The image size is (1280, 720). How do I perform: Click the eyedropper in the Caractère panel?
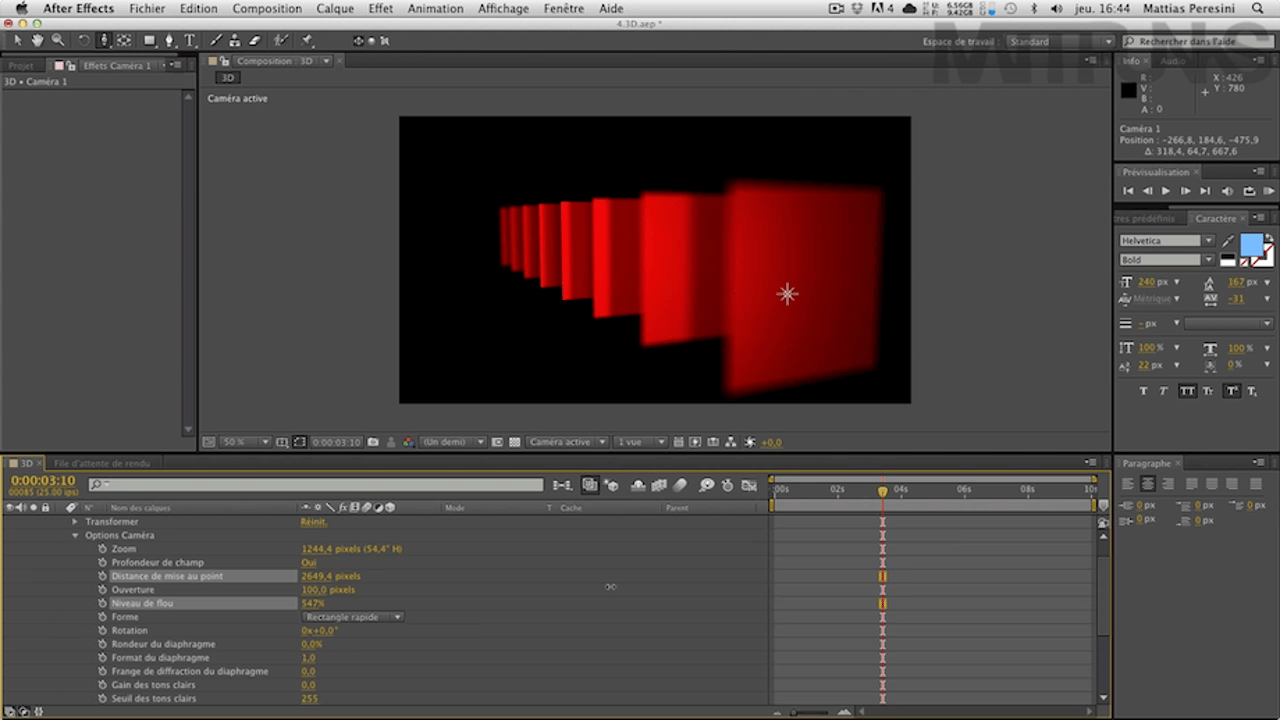(x=1228, y=241)
